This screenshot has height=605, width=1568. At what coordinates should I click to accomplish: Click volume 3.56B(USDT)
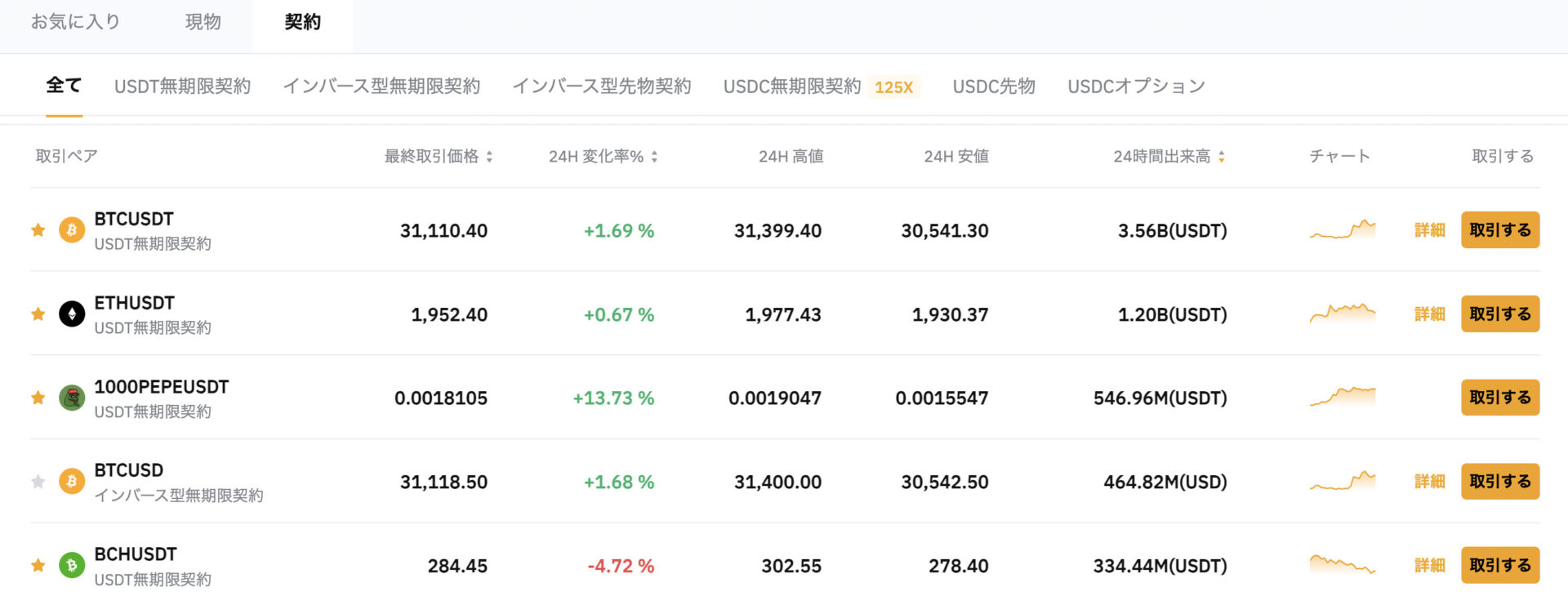[1173, 231]
